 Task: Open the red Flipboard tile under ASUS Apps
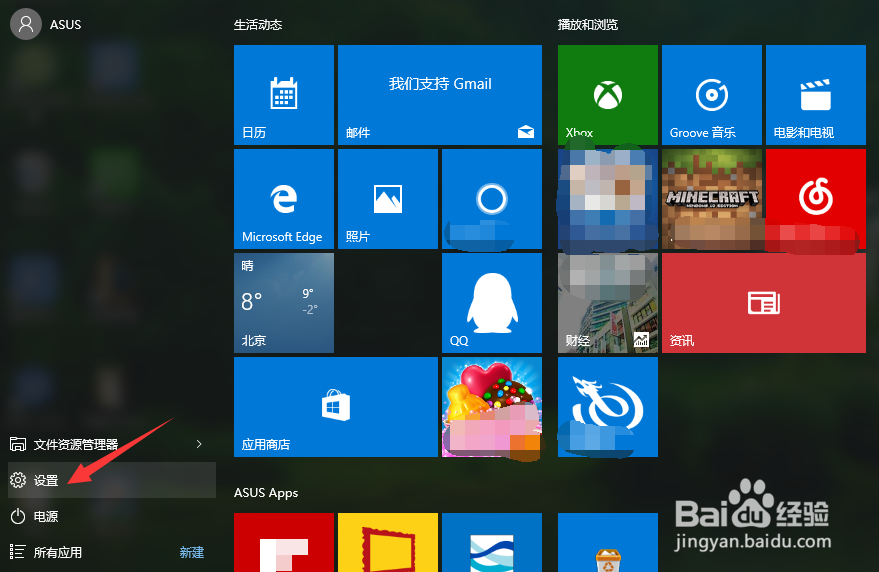tap(284, 542)
